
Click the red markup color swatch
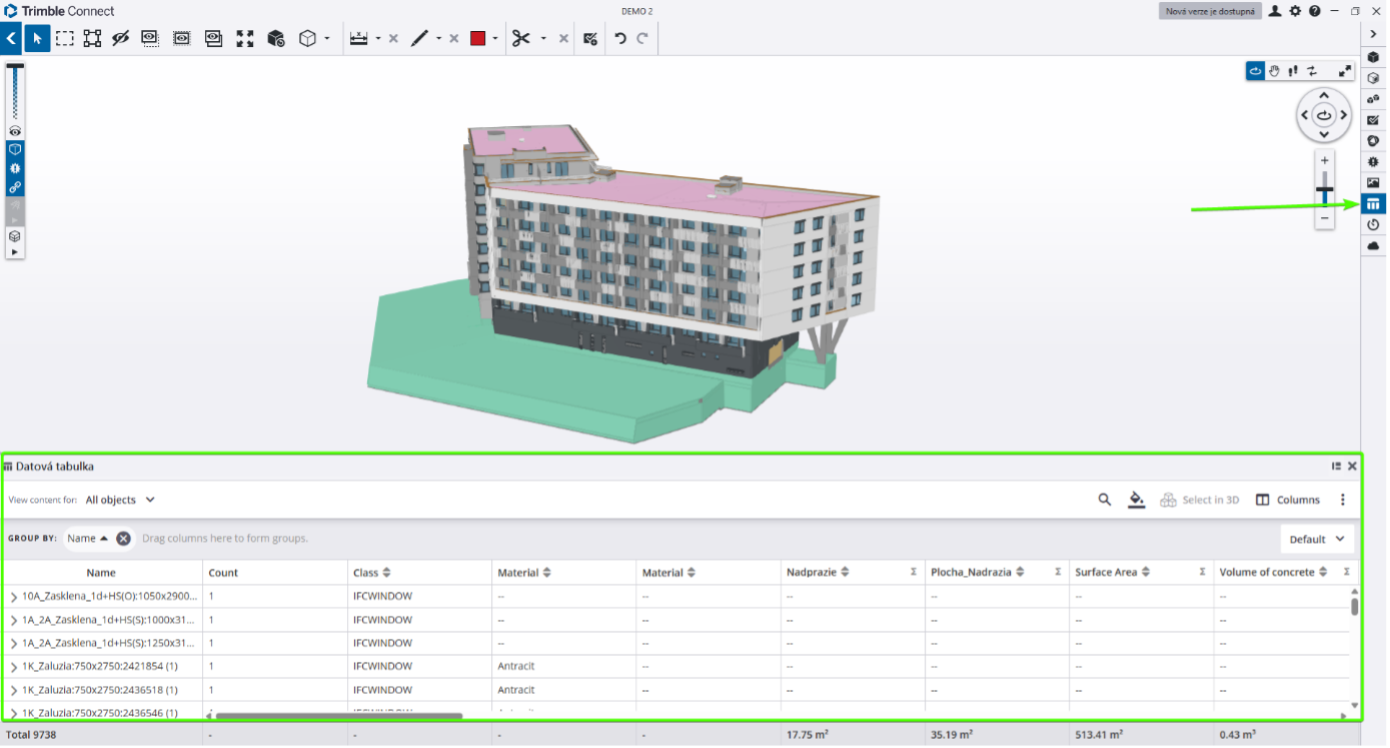(x=477, y=39)
